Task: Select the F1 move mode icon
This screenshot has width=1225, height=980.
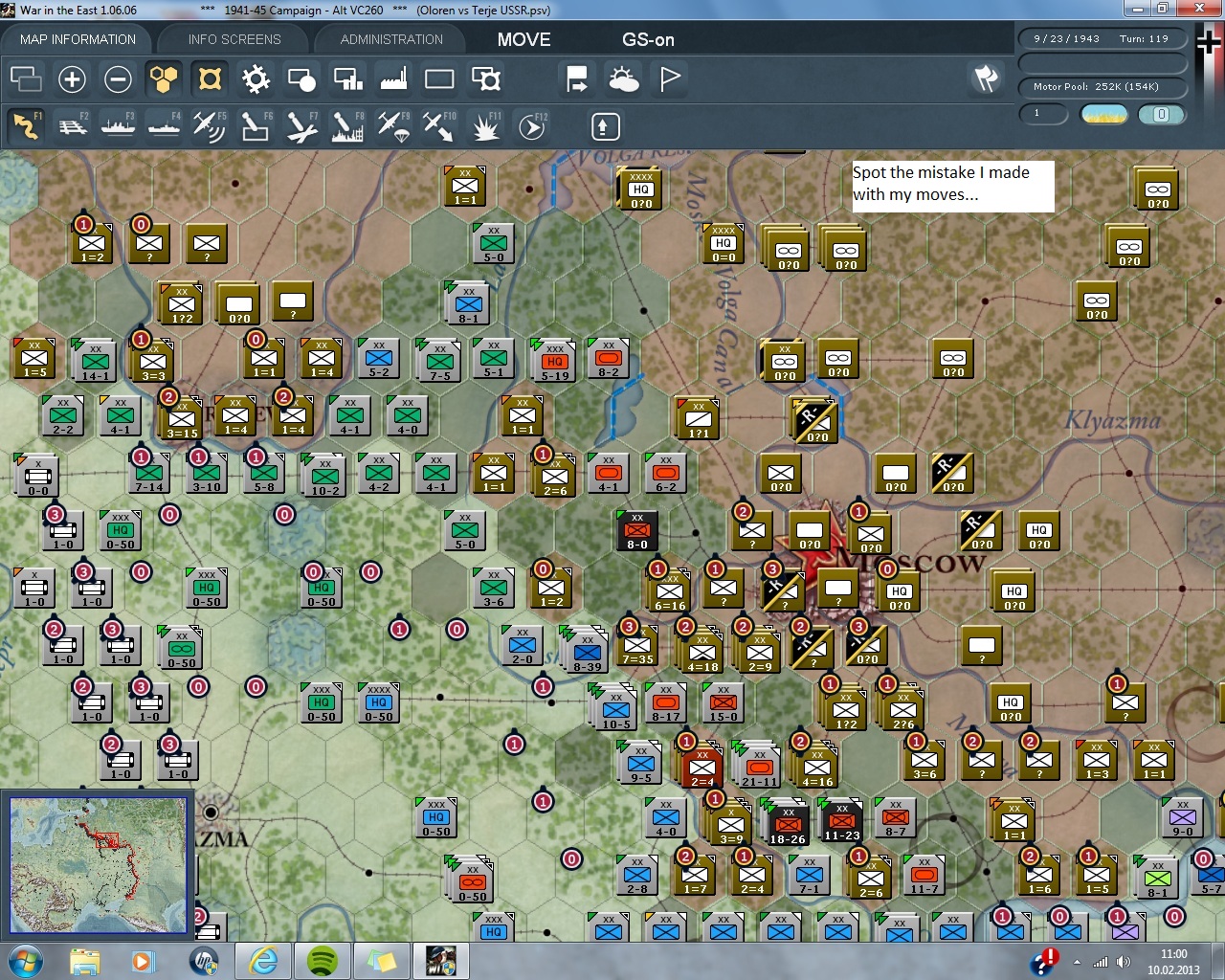Action: pyautogui.click(x=26, y=125)
